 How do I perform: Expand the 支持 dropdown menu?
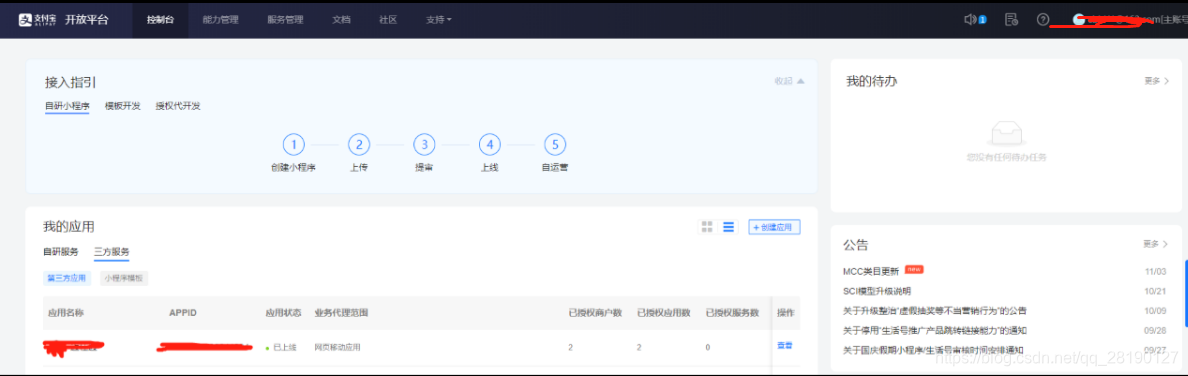coord(439,20)
